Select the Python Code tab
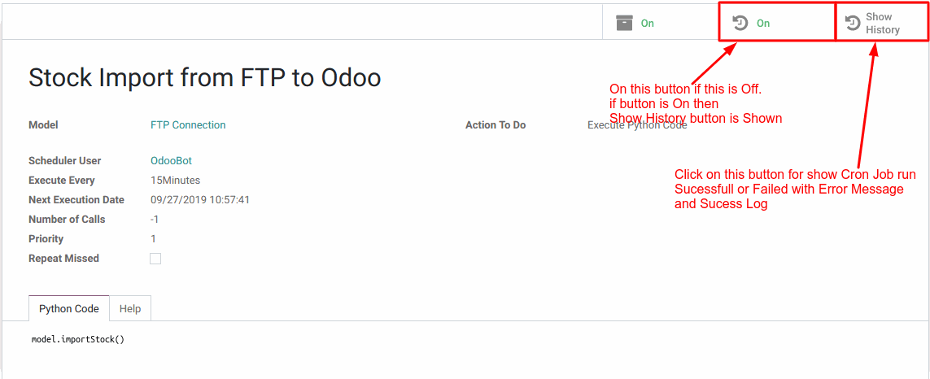The image size is (930, 379). (x=69, y=308)
